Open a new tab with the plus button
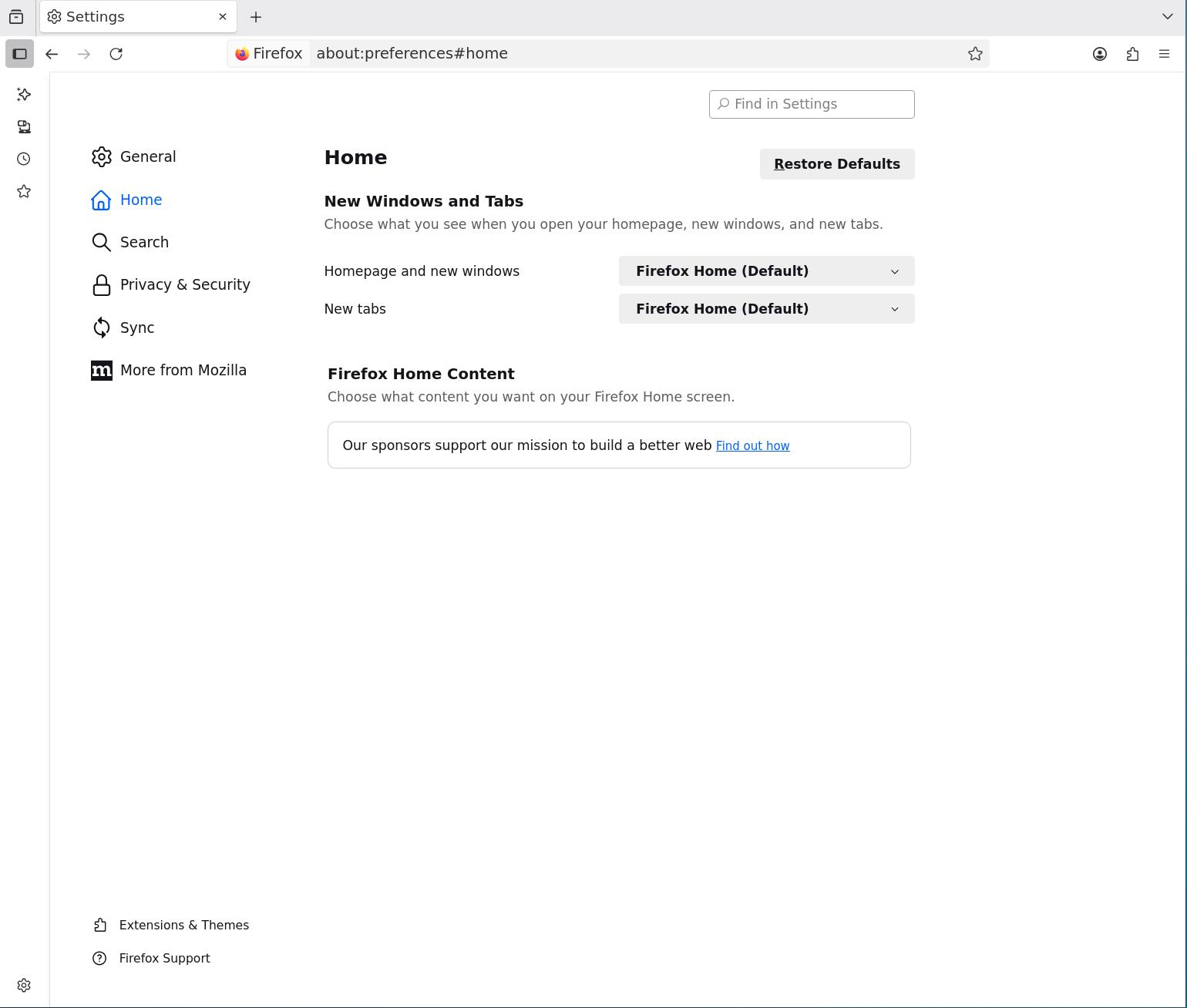The height and width of the screenshot is (1008, 1187). [256, 17]
